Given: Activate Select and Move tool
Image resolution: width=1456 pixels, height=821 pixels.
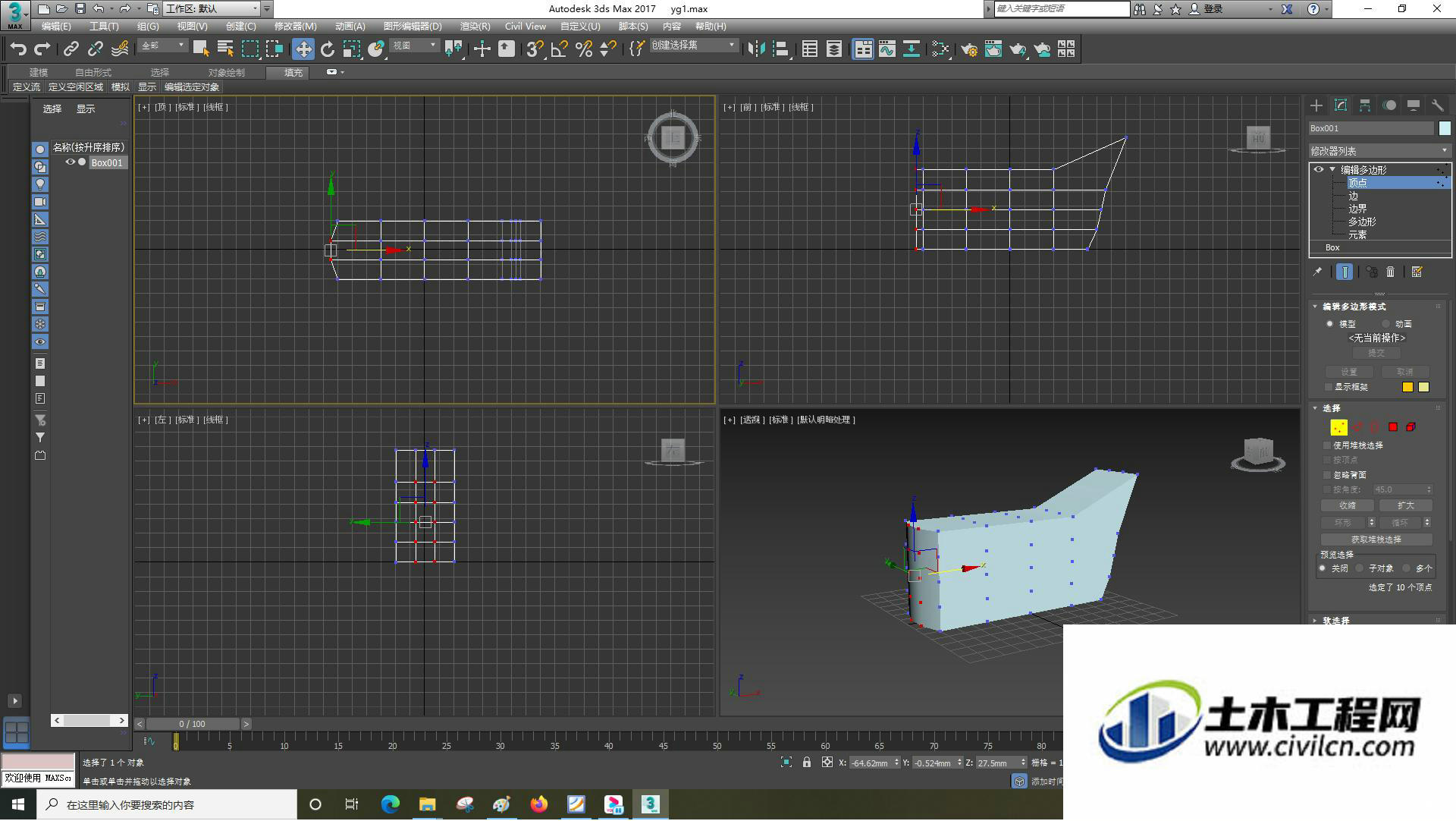Looking at the screenshot, I should [303, 49].
